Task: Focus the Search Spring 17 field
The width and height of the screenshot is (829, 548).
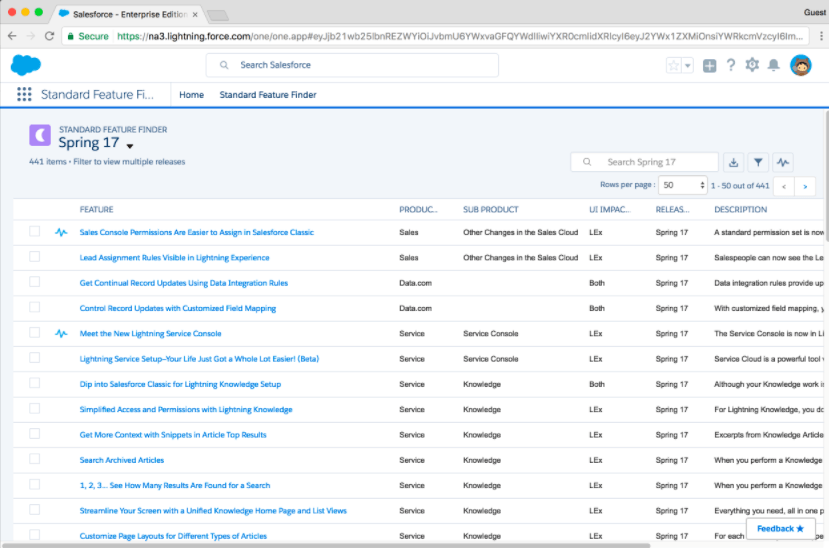Action: point(644,162)
